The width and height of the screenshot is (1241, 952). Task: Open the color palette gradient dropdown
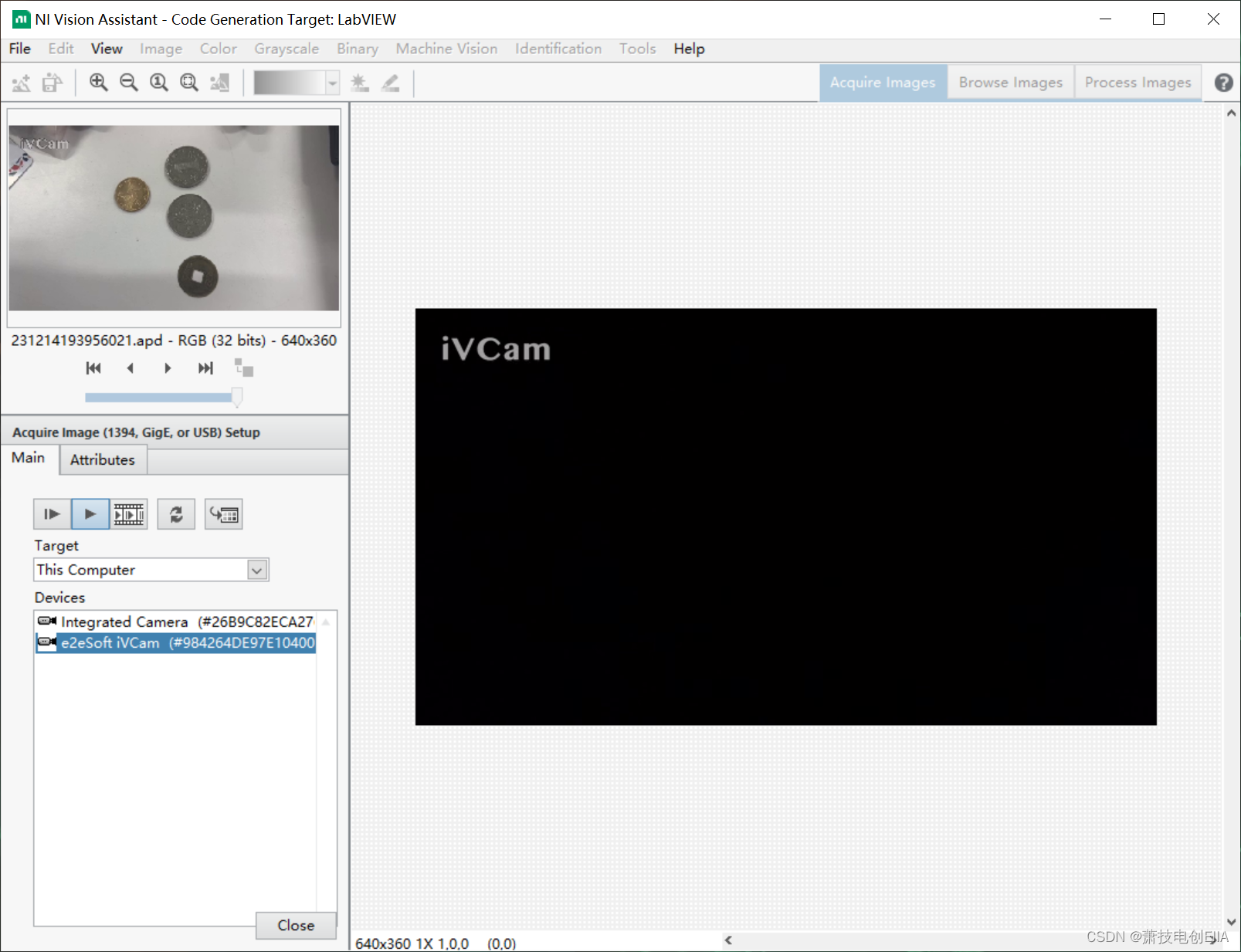point(333,83)
